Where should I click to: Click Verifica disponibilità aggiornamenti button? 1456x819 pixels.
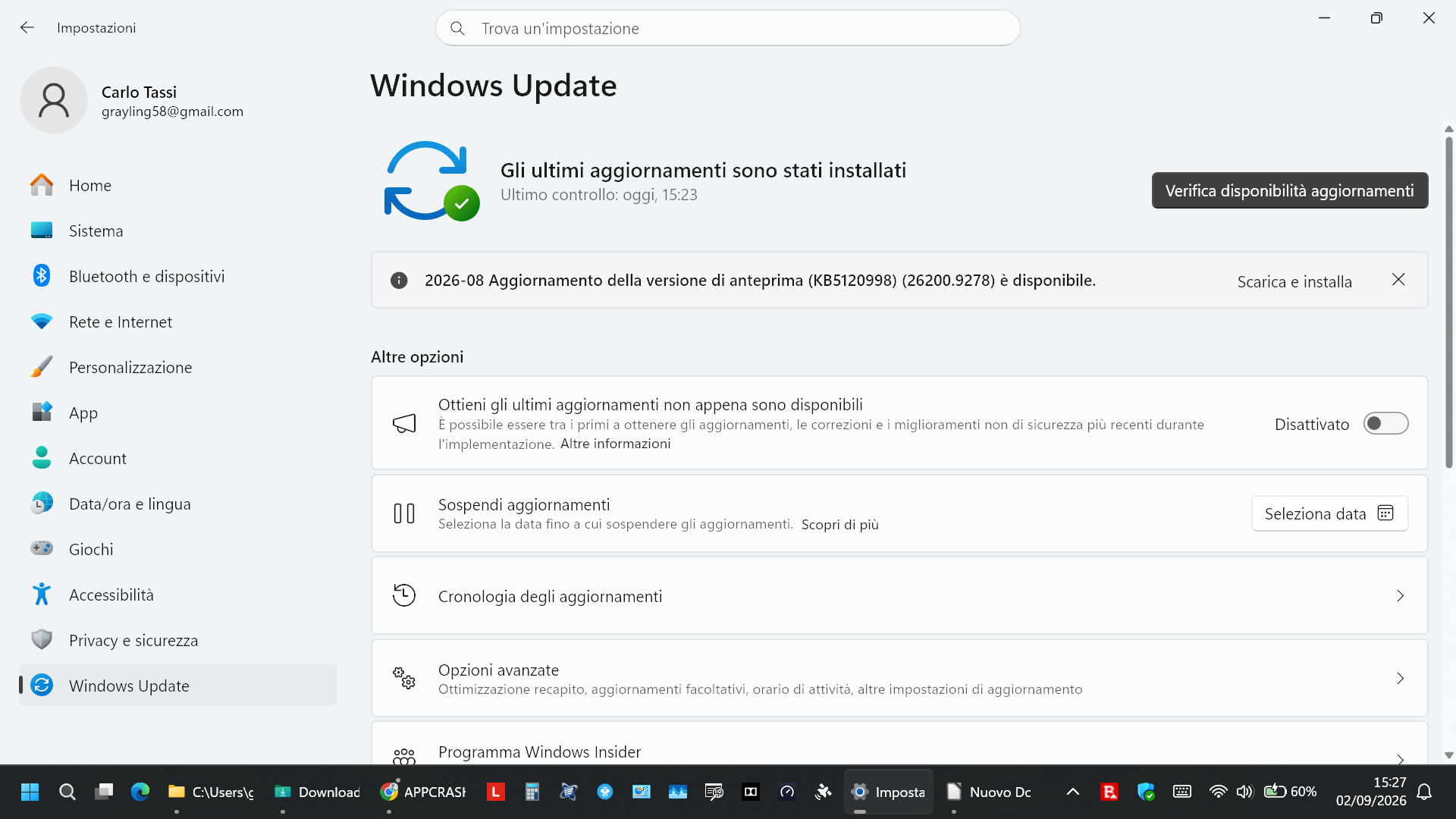click(1290, 190)
